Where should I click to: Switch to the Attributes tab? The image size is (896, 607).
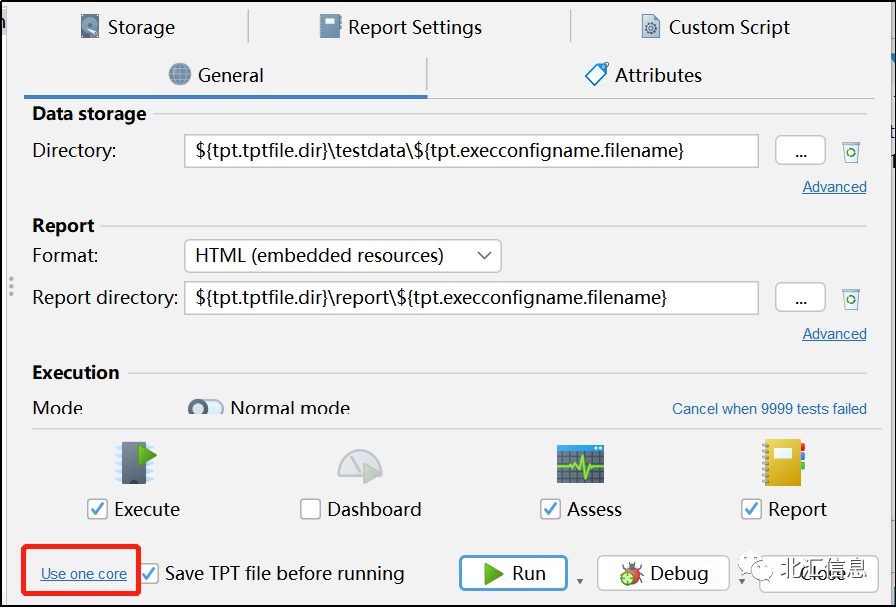(x=644, y=75)
